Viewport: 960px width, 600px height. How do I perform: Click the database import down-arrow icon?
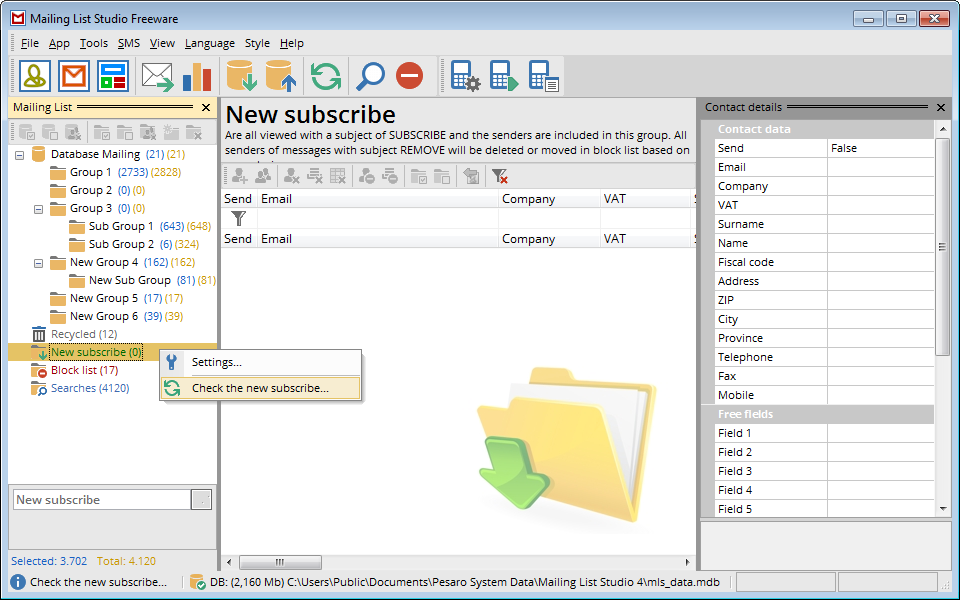click(241, 76)
